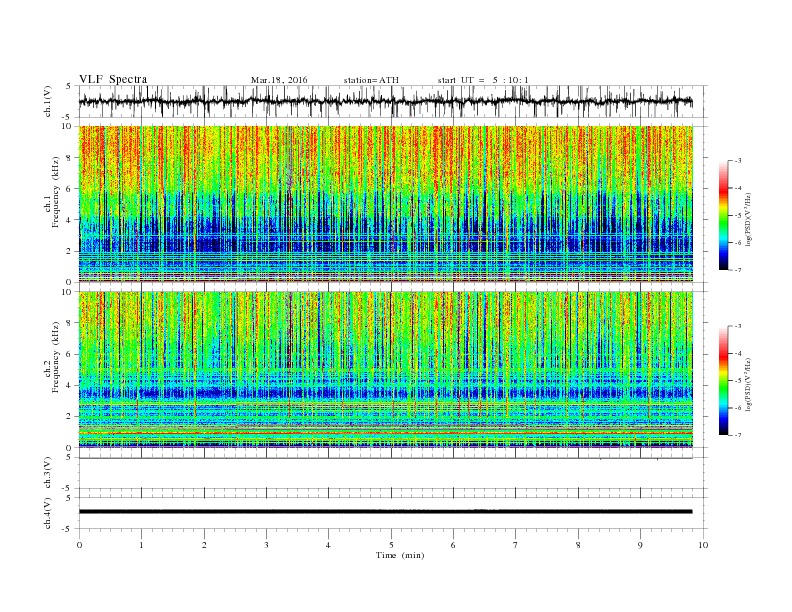Click the ch.1 'log(PSD)(V²/Hz)' colorbar label
Image resolution: width=792 pixels, height=612 pixels.
click(x=748, y=219)
